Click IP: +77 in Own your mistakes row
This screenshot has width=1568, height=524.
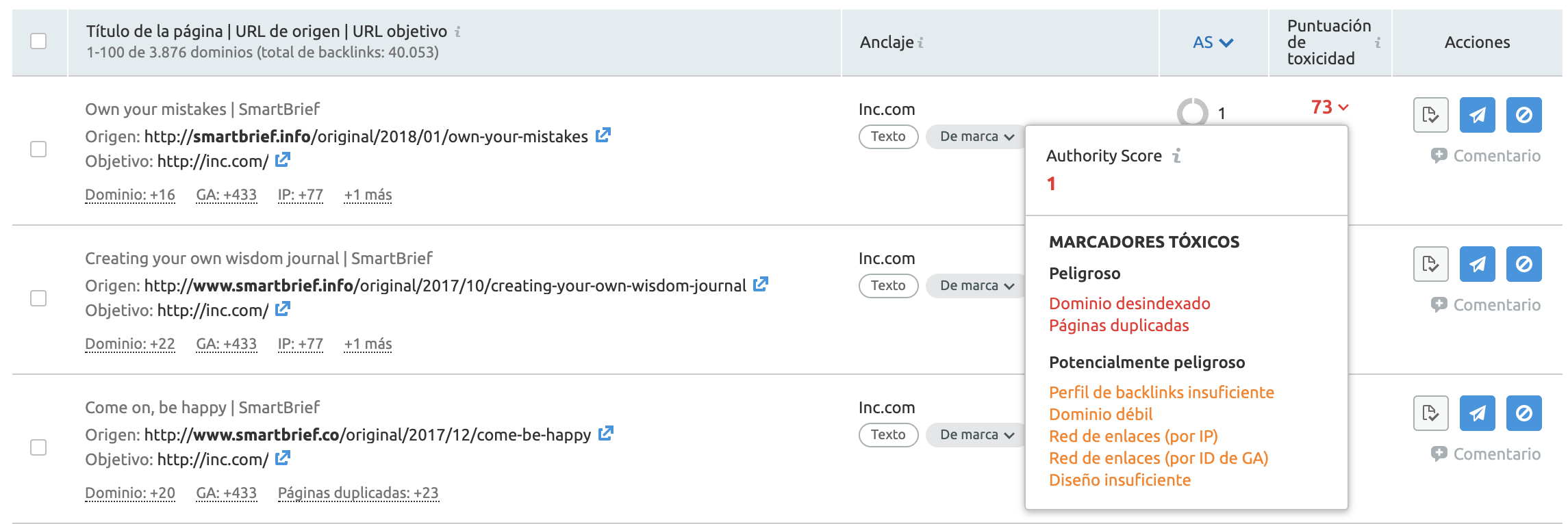click(300, 195)
